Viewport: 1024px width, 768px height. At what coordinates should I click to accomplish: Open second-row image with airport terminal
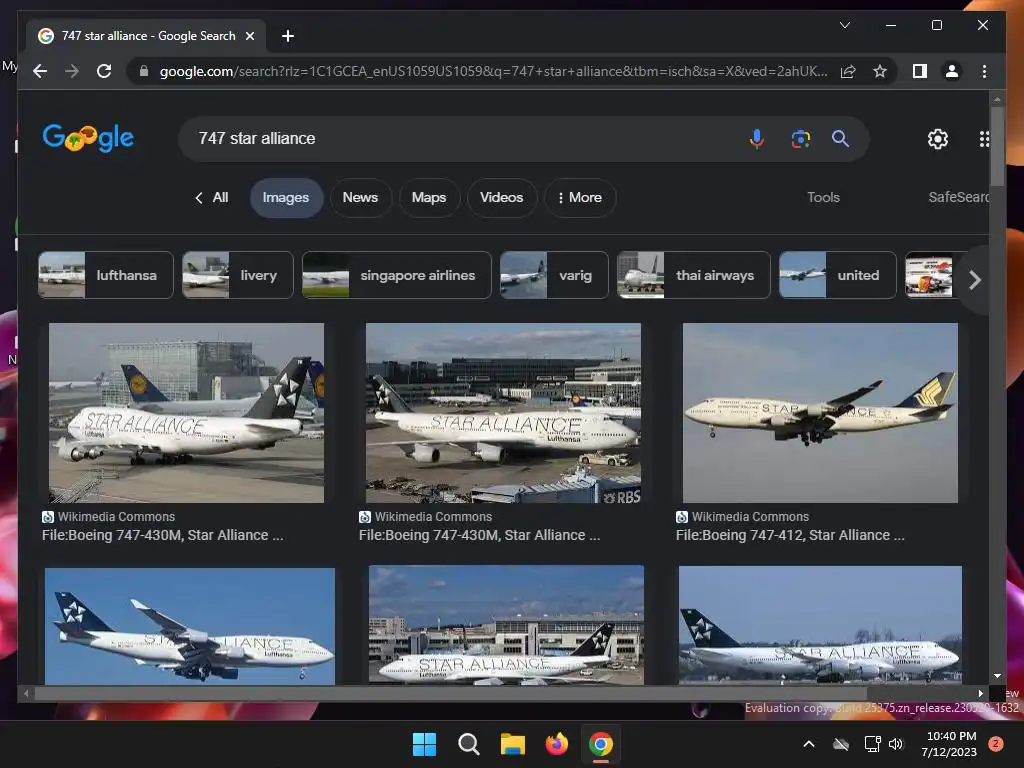pyautogui.click(x=506, y=625)
